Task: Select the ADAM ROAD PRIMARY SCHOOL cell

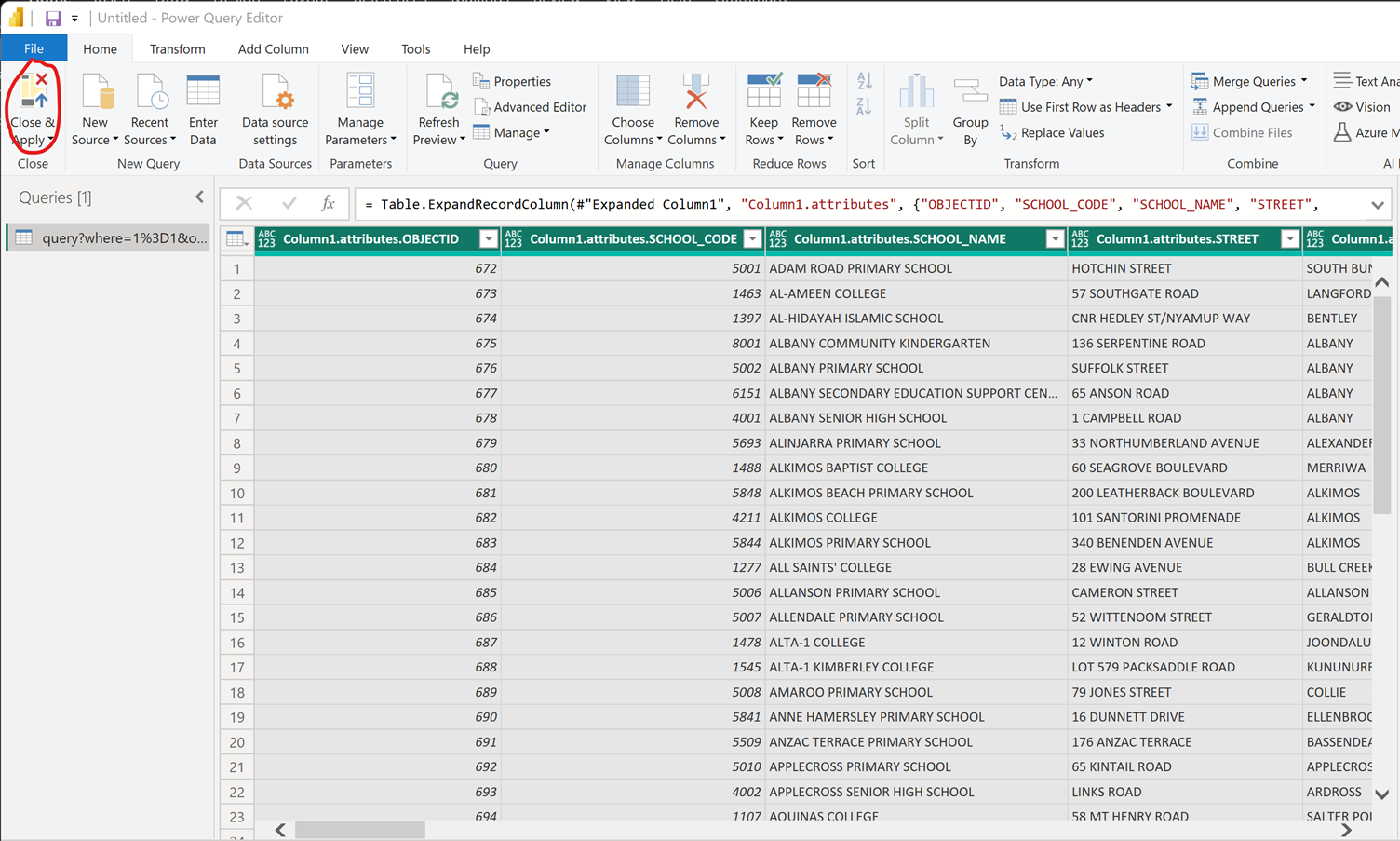Action: pyautogui.click(x=916, y=268)
